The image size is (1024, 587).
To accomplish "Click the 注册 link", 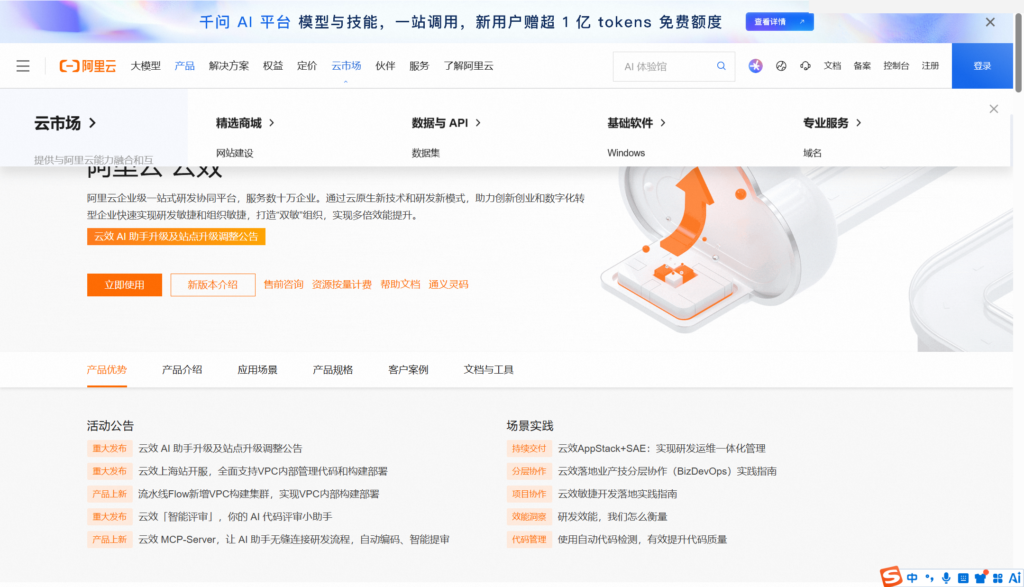I will 930,66.
